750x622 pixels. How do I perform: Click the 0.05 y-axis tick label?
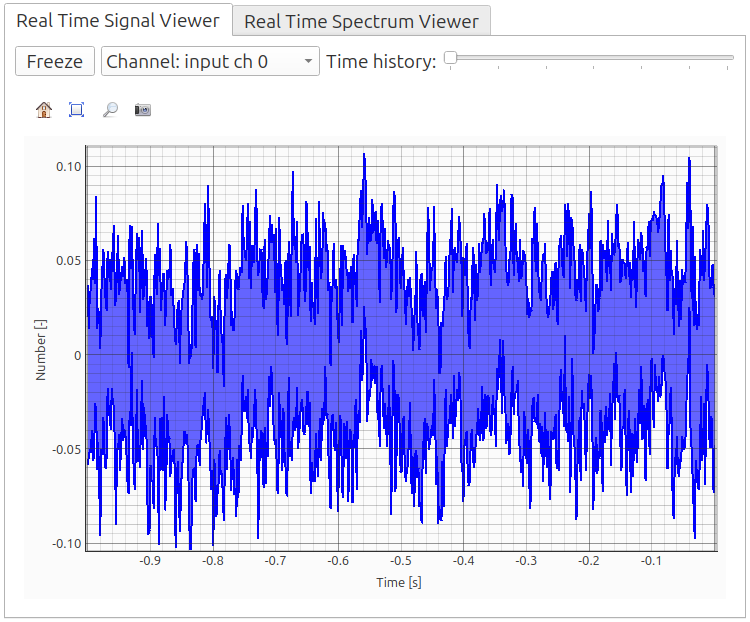pos(69,261)
